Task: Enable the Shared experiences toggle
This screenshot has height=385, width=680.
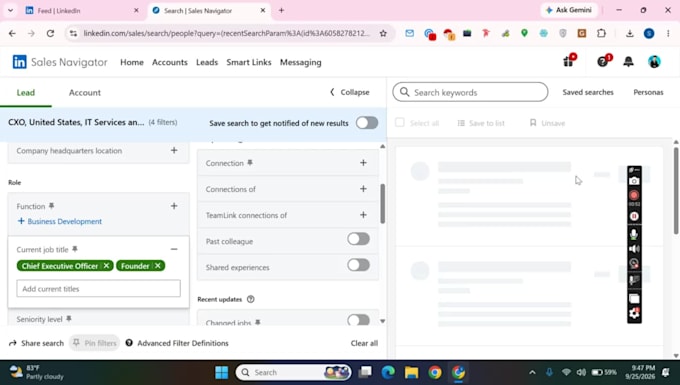Action: (358, 265)
